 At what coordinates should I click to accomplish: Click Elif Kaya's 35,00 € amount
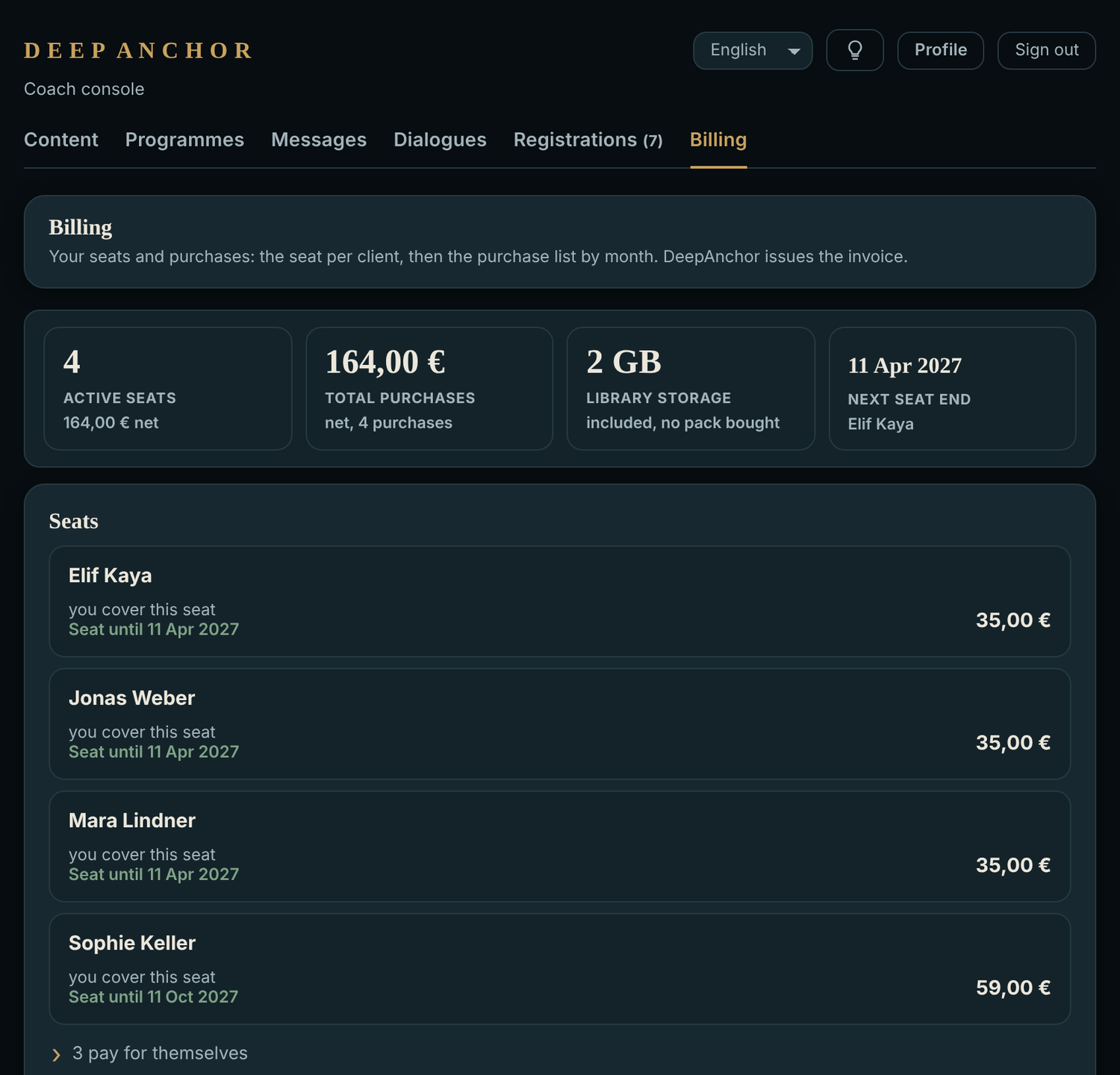click(x=1013, y=620)
